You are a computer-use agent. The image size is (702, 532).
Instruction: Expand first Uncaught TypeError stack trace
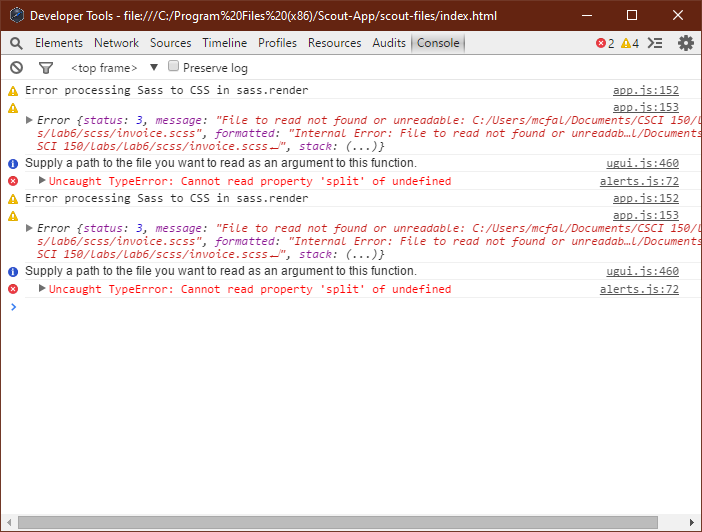tap(42, 180)
